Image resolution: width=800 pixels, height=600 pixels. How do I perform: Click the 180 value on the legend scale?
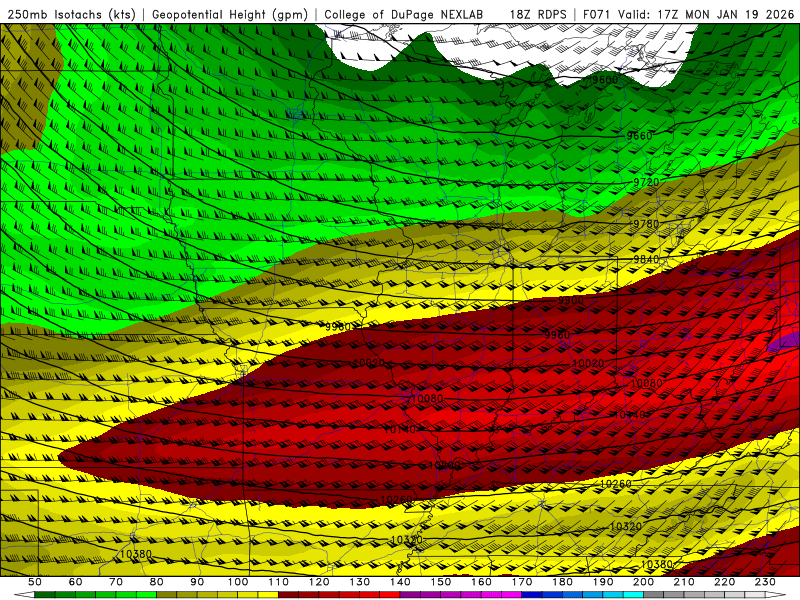562,582
